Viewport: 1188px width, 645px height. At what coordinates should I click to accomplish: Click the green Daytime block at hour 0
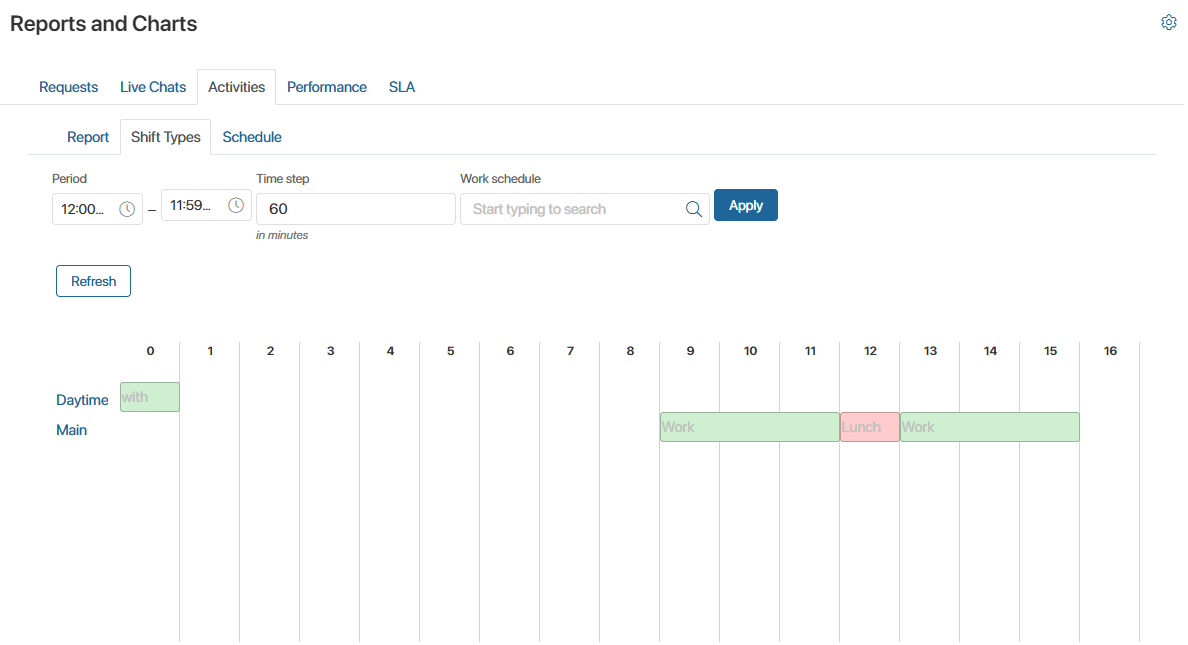[x=150, y=397]
